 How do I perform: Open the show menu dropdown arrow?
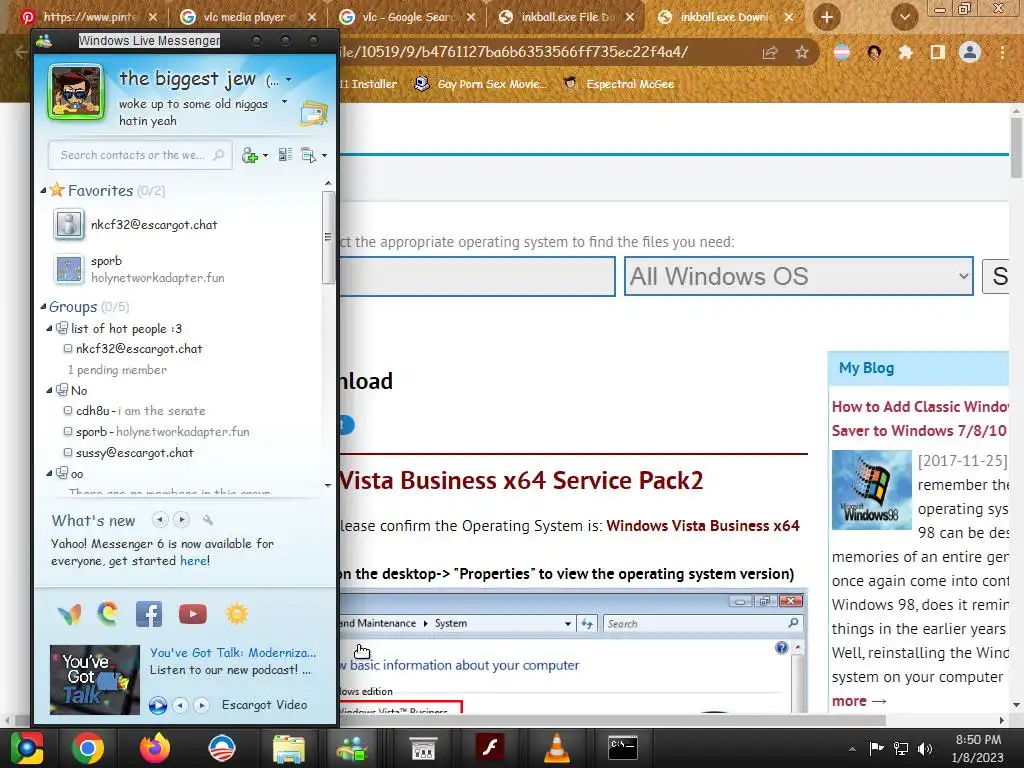[x=325, y=156]
